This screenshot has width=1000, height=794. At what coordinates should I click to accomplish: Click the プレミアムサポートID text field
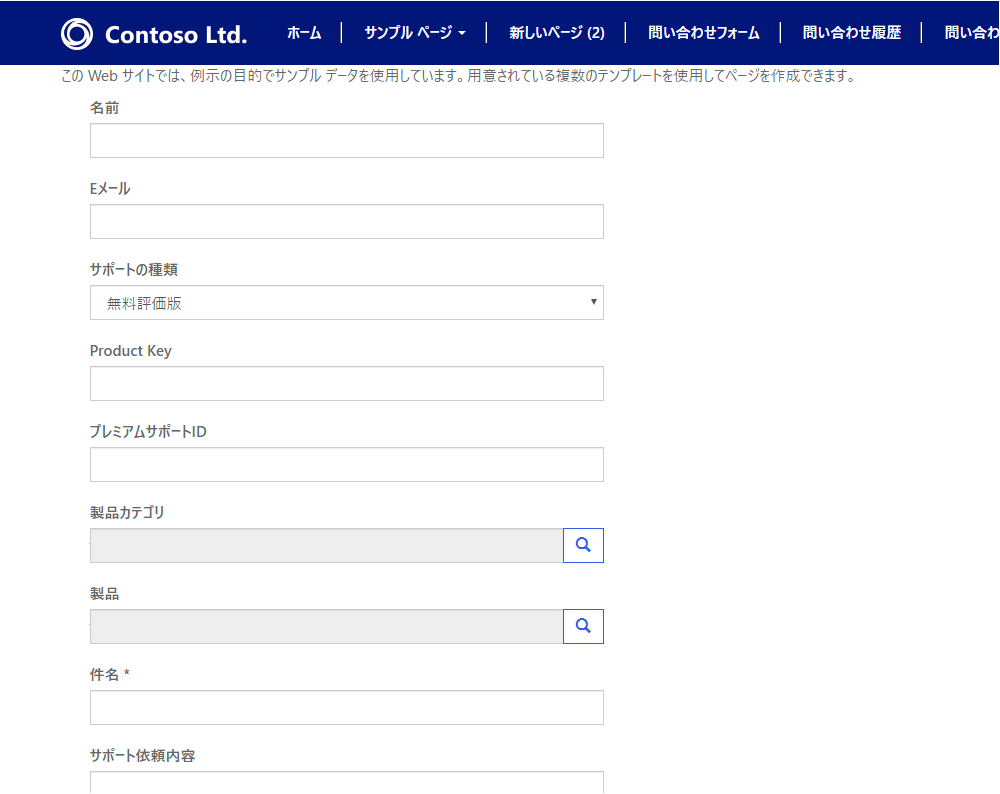pos(347,464)
